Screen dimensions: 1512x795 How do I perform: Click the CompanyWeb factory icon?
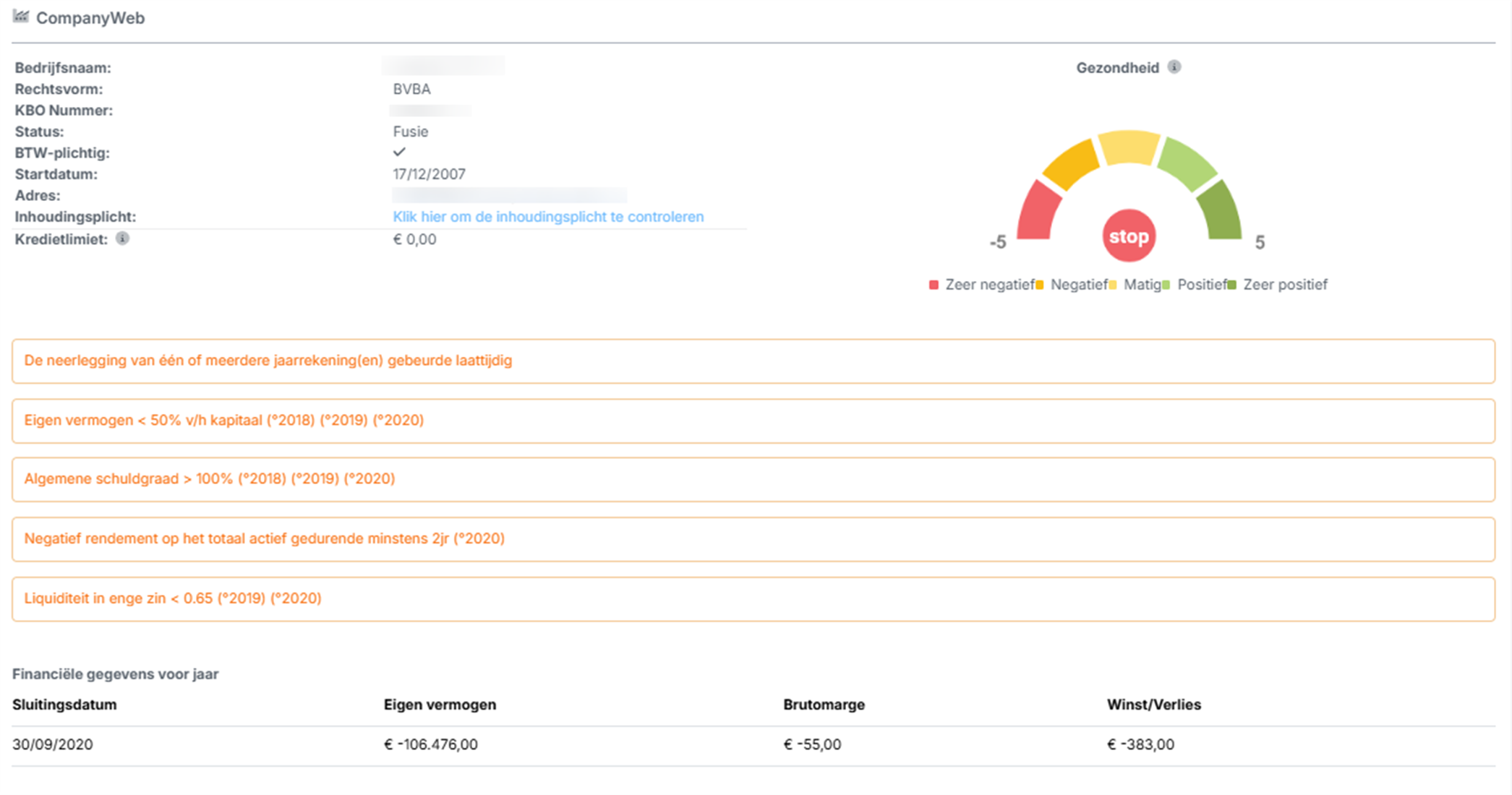click(x=21, y=16)
